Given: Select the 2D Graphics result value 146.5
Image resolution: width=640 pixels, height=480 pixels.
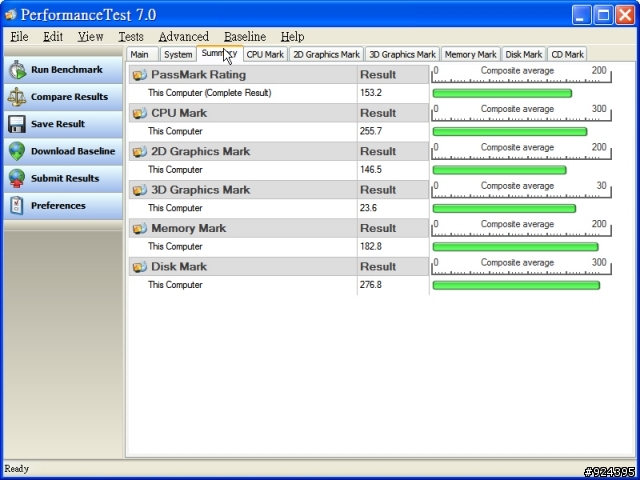Looking at the screenshot, I should coord(371,170).
